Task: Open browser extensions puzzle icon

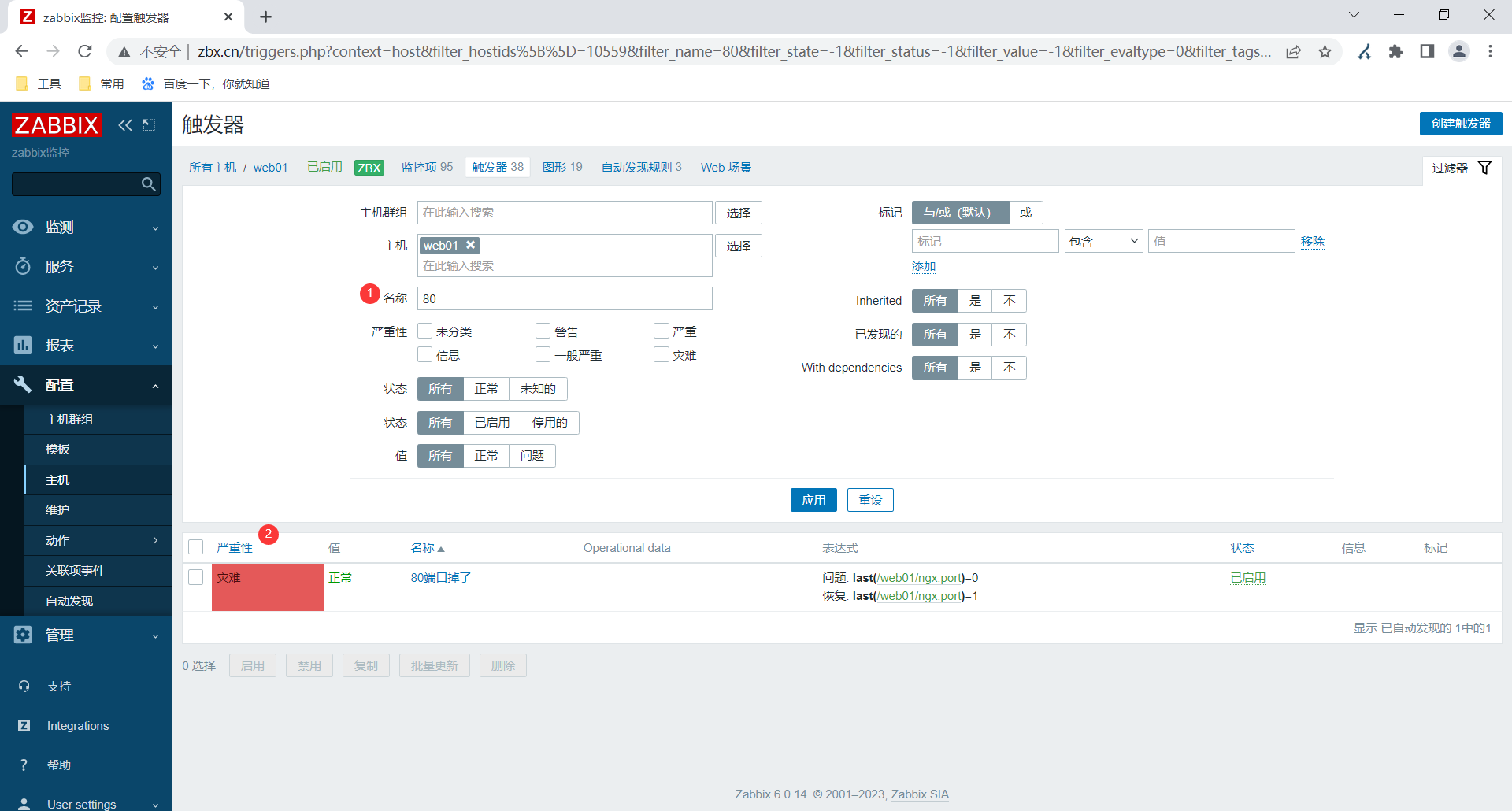Action: (1395, 51)
